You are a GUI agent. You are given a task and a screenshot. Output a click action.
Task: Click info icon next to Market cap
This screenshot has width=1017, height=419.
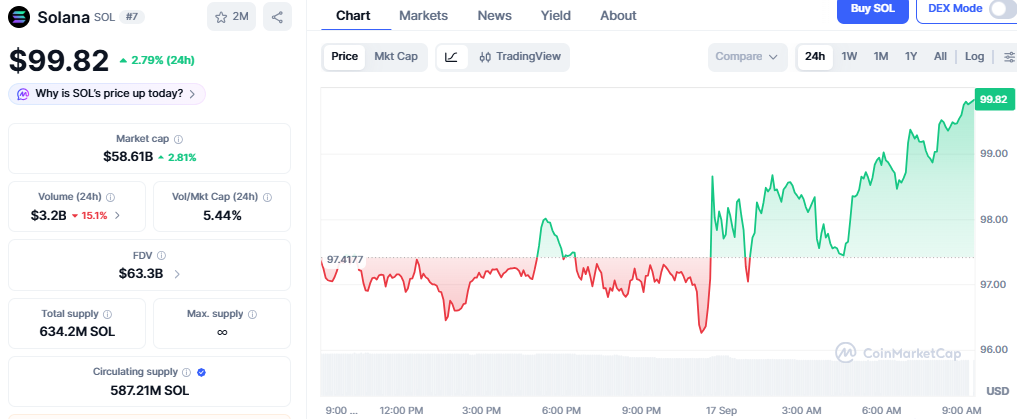tap(178, 139)
